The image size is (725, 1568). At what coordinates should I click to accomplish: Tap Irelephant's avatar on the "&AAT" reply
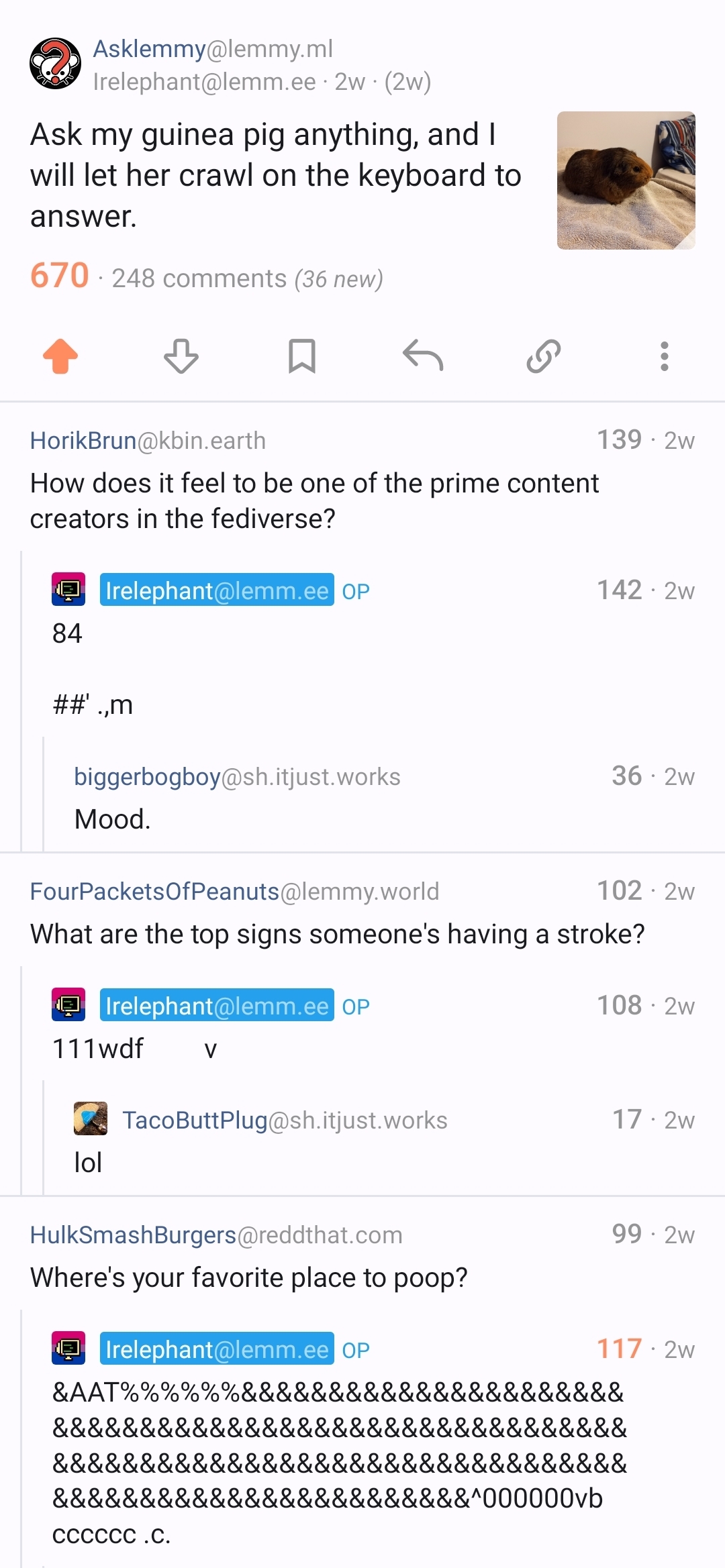68,1348
